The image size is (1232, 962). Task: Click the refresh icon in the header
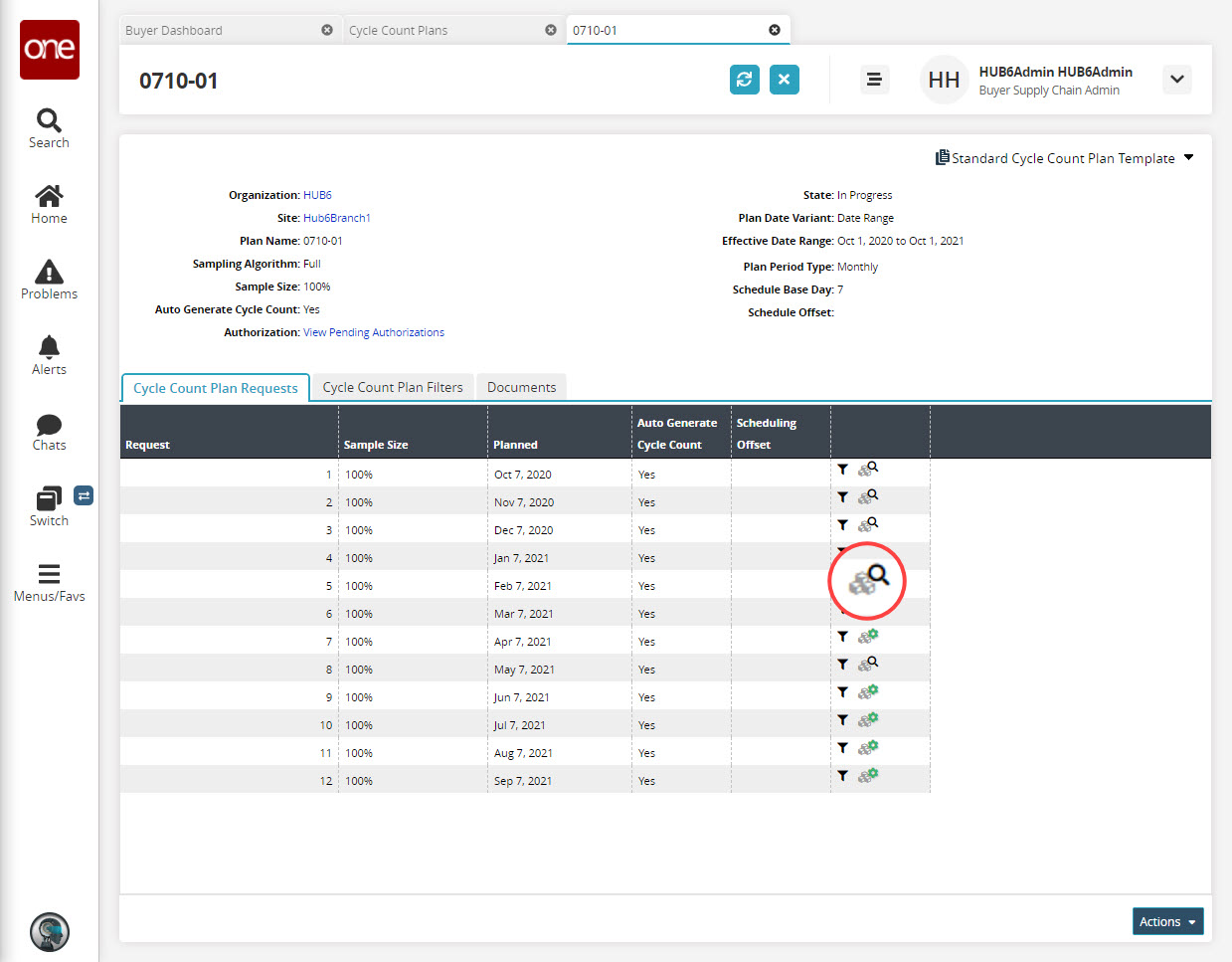[x=744, y=80]
